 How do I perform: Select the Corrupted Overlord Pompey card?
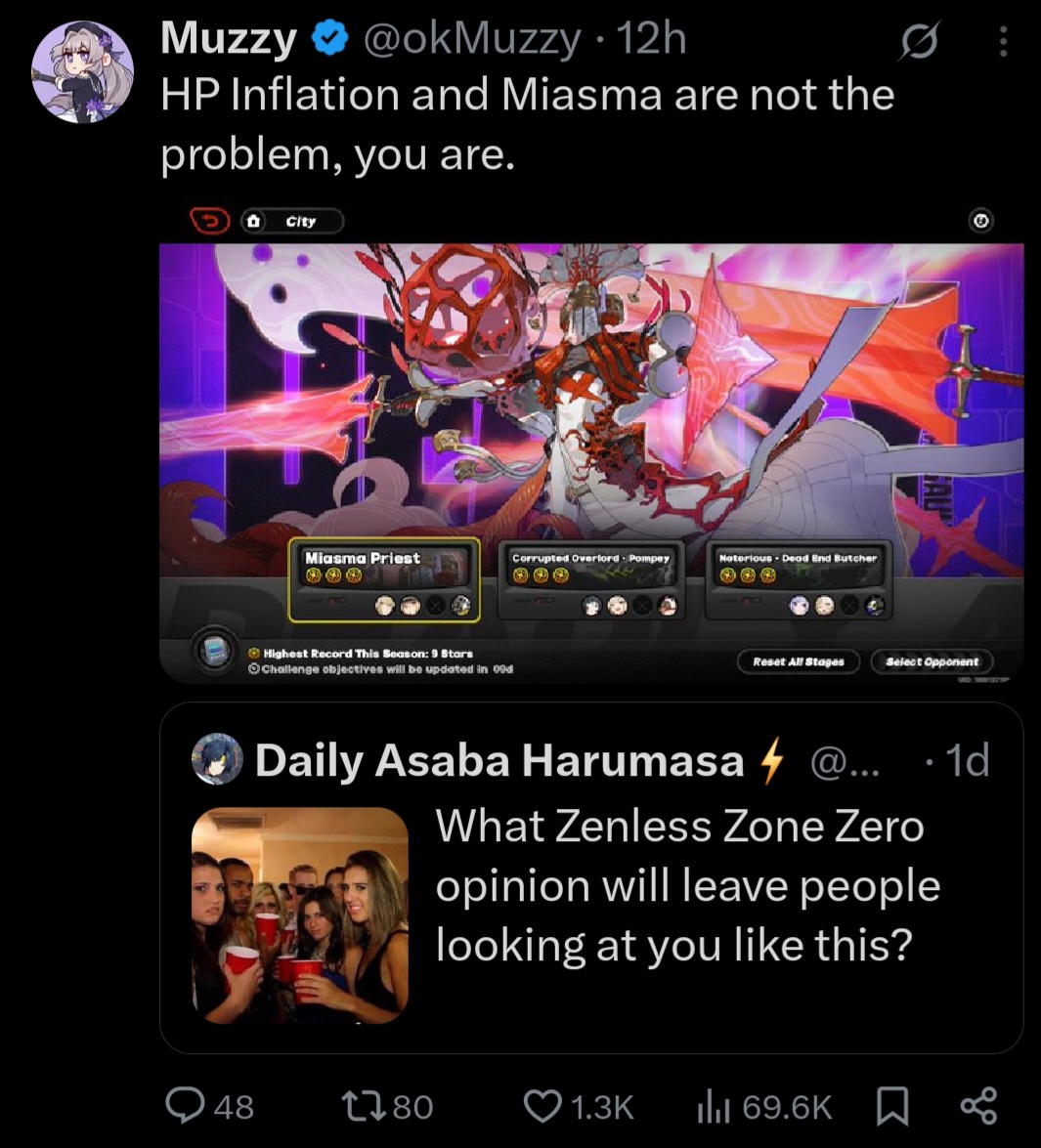(591, 579)
